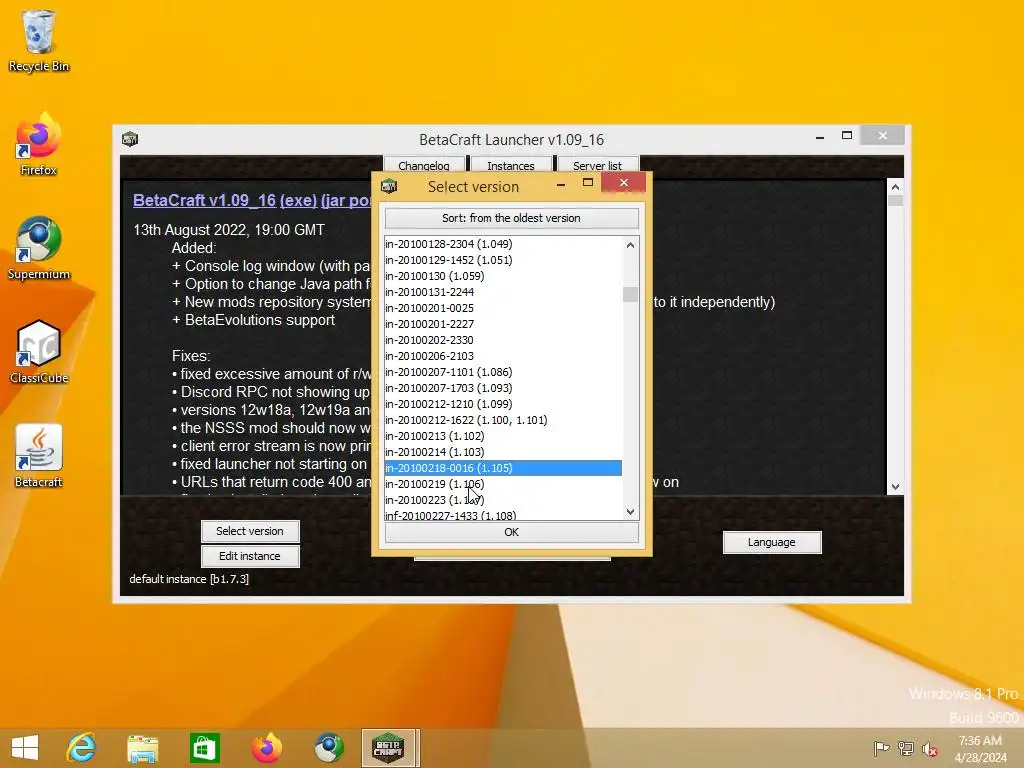The height and width of the screenshot is (768, 1024).
Task: Minimize the BetaCraft Launcher window
Action: pyautogui.click(x=820, y=138)
